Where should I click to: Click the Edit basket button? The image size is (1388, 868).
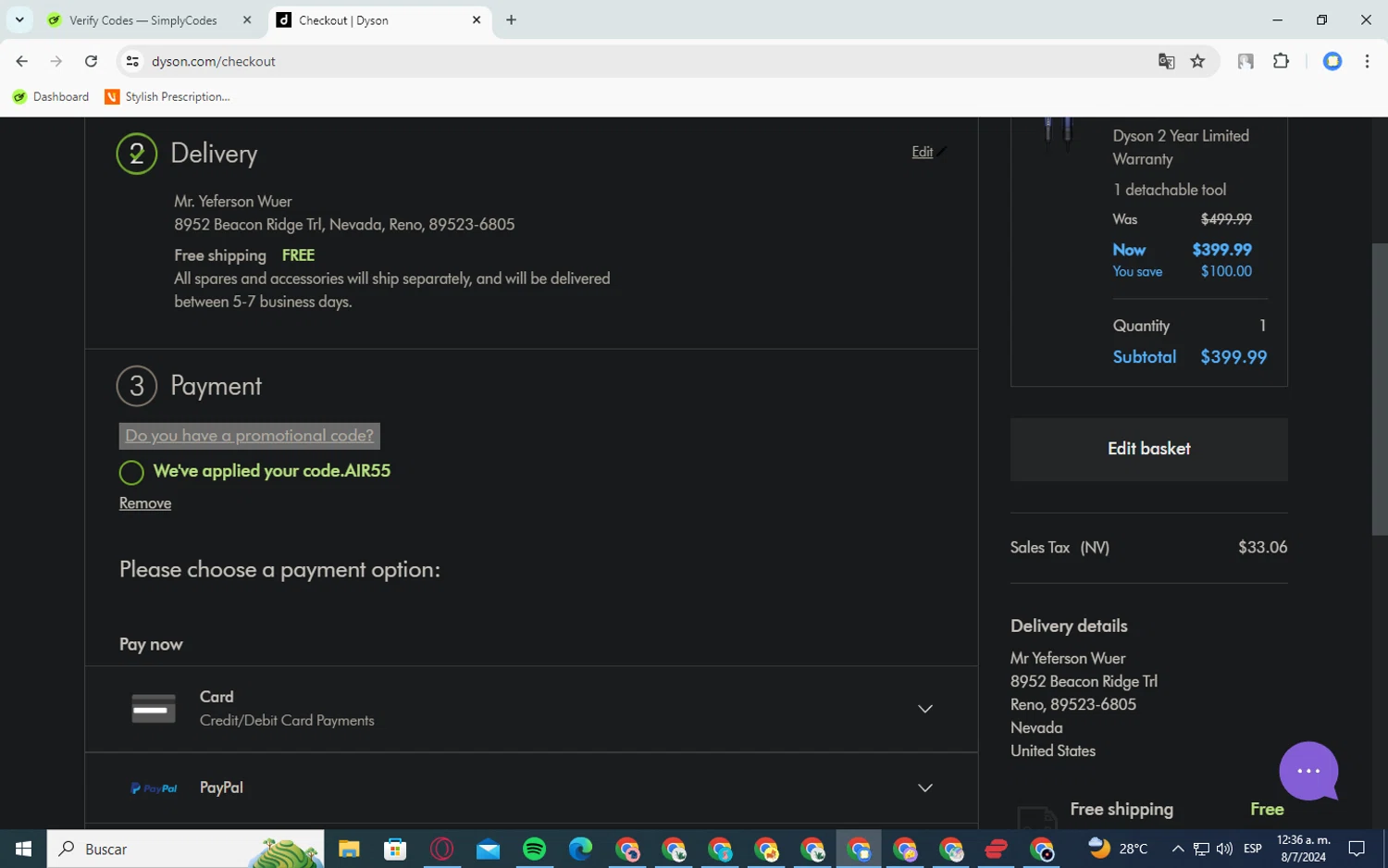pos(1148,449)
